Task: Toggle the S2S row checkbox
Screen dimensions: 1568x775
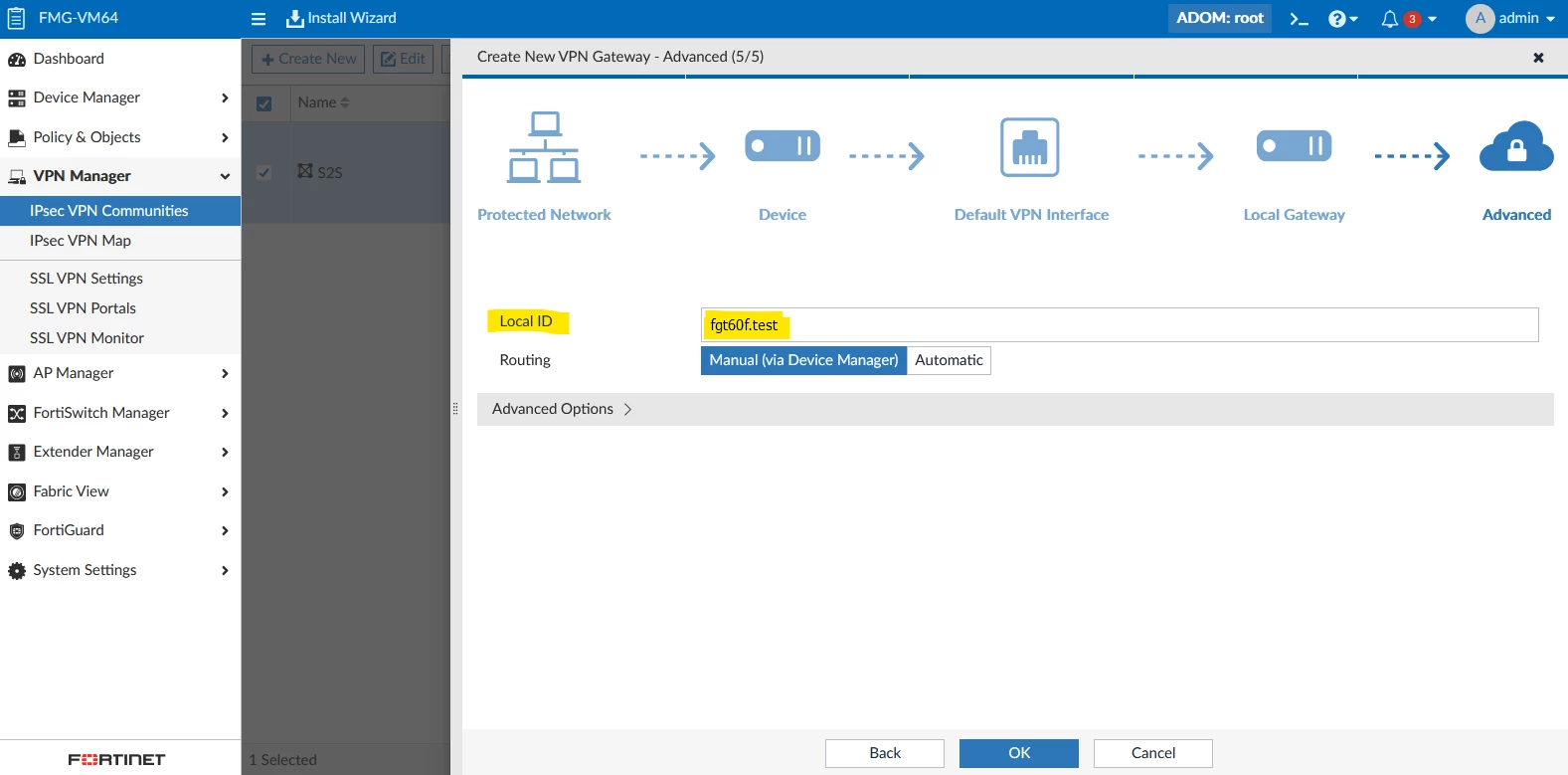Action: [x=263, y=172]
